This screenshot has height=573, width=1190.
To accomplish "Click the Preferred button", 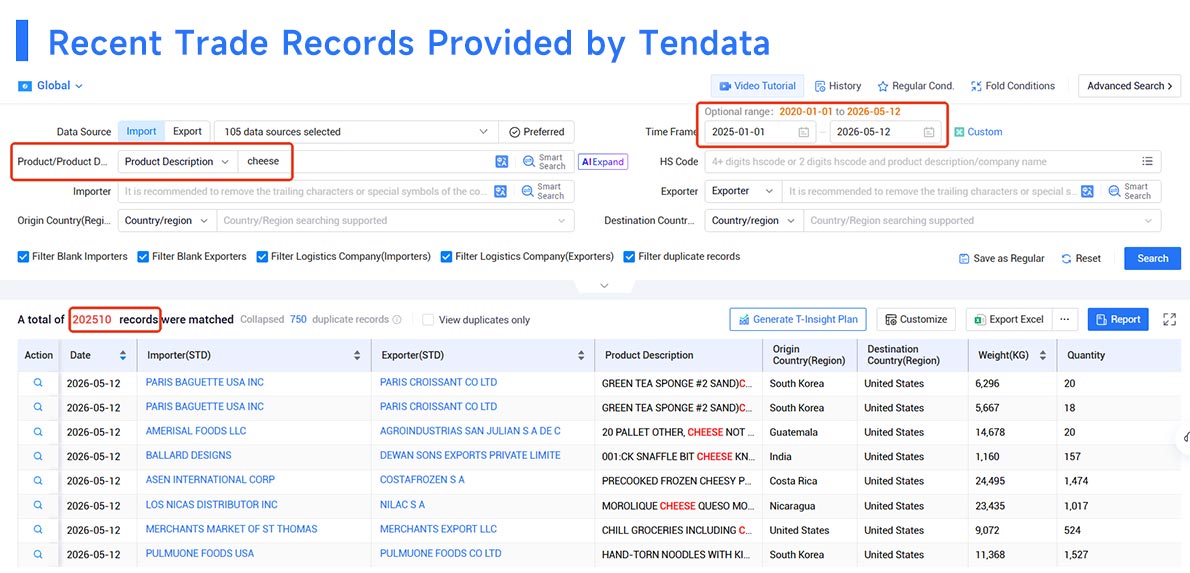I will pos(537,131).
